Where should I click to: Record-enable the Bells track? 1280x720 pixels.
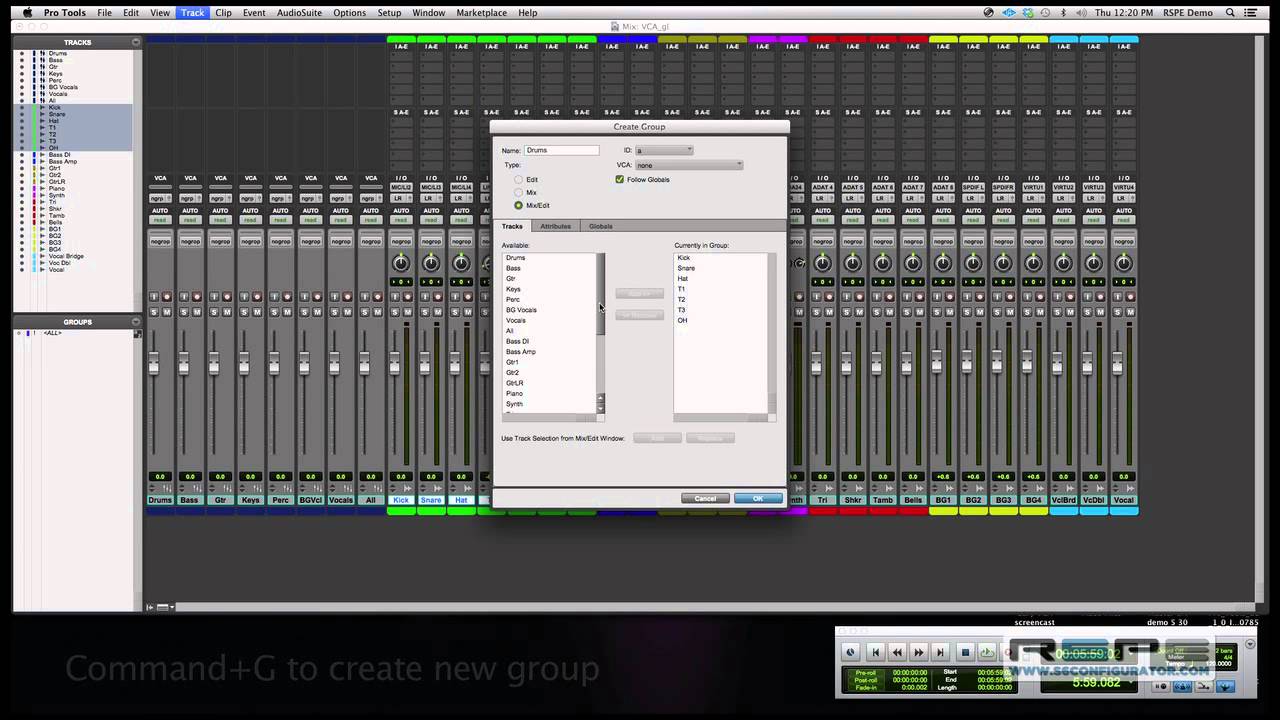pyautogui.click(x=920, y=297)
